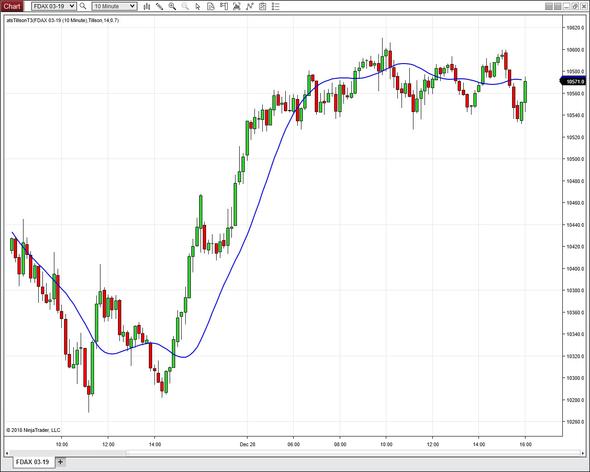Image resolution: width=590 pixels, height=472 pixels.
Task: Click the grayed-out zoom out magnifier
Action: tap(185, 6)
